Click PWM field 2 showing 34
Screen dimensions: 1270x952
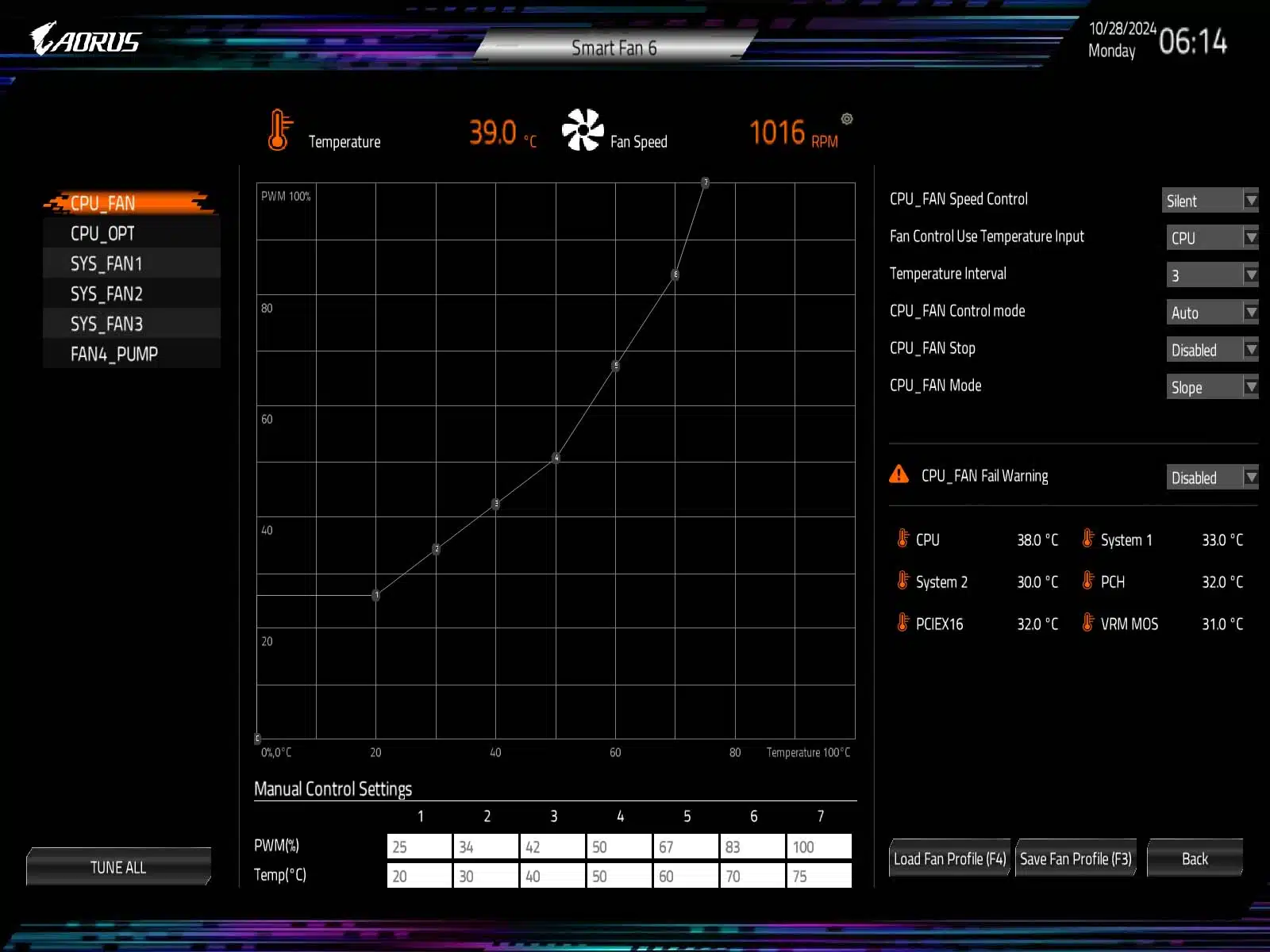point(486,846)
